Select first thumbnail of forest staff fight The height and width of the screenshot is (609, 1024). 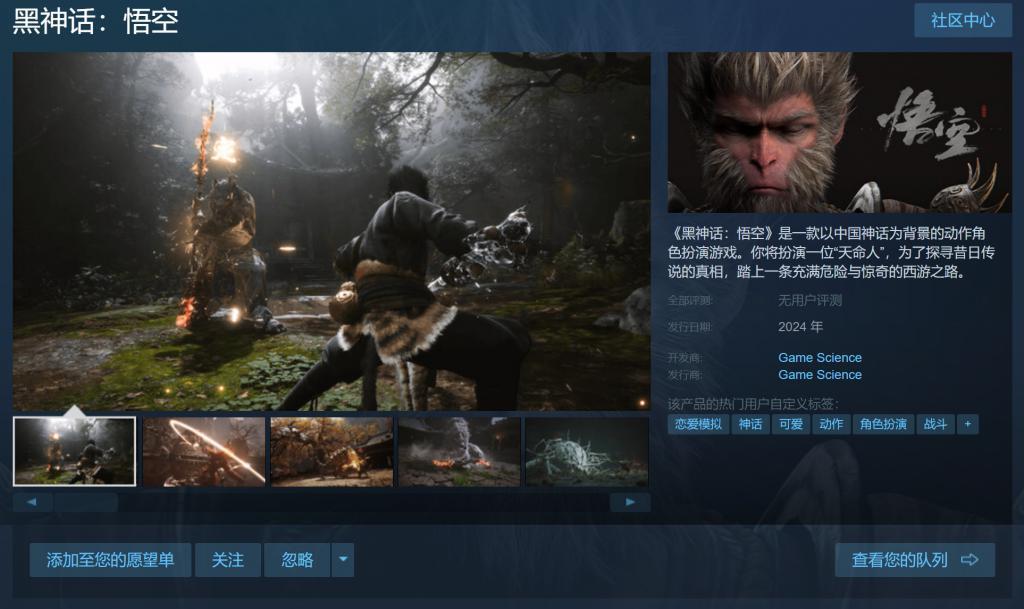coord(74,452)
